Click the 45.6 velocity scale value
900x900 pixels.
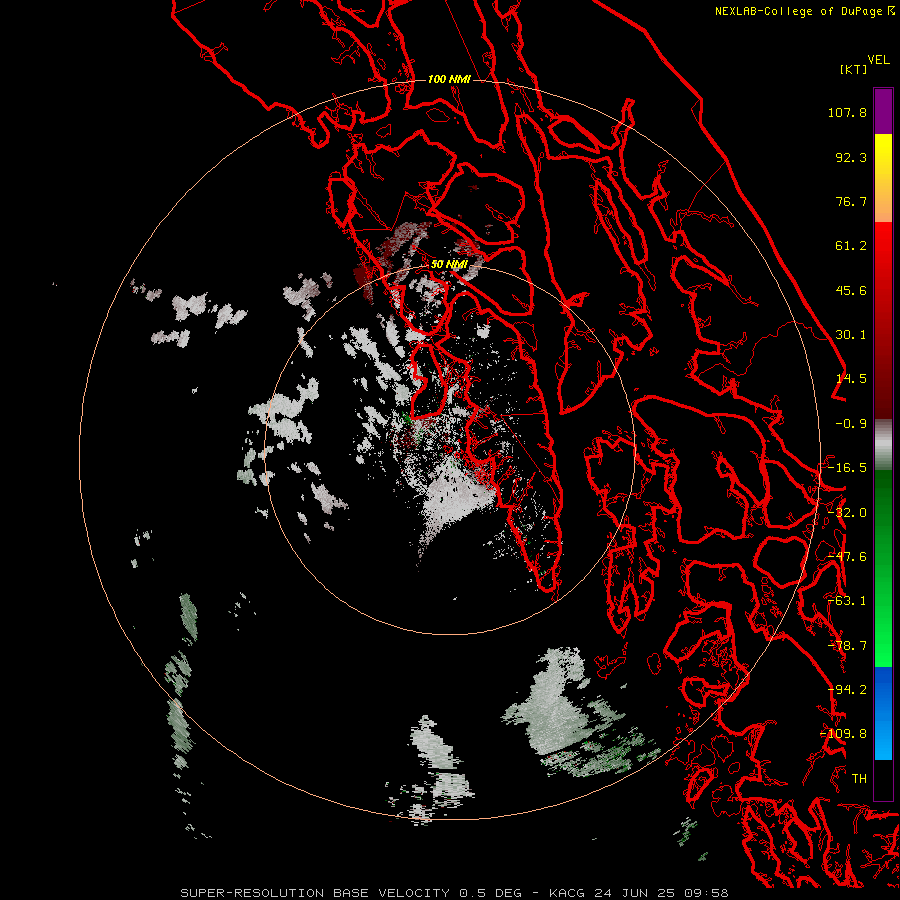click(x=851, y=290)
